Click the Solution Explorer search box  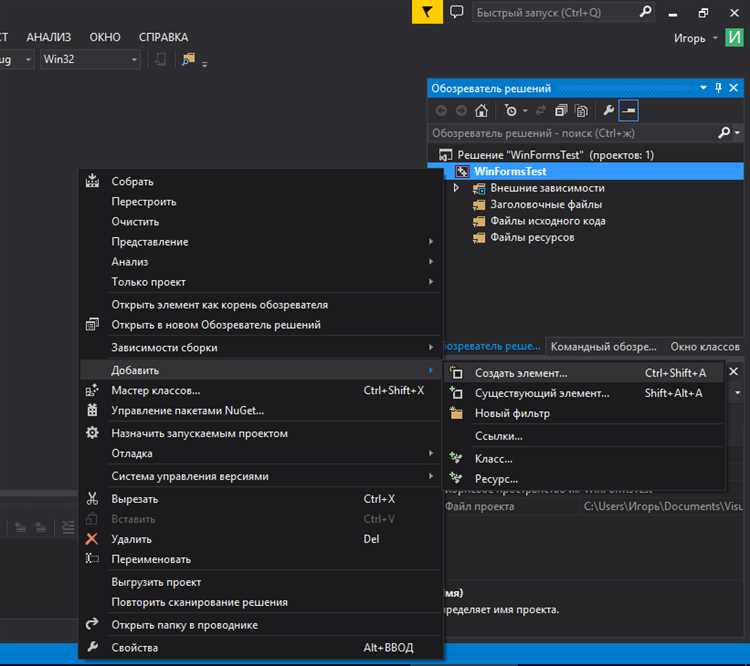(572, 133)
